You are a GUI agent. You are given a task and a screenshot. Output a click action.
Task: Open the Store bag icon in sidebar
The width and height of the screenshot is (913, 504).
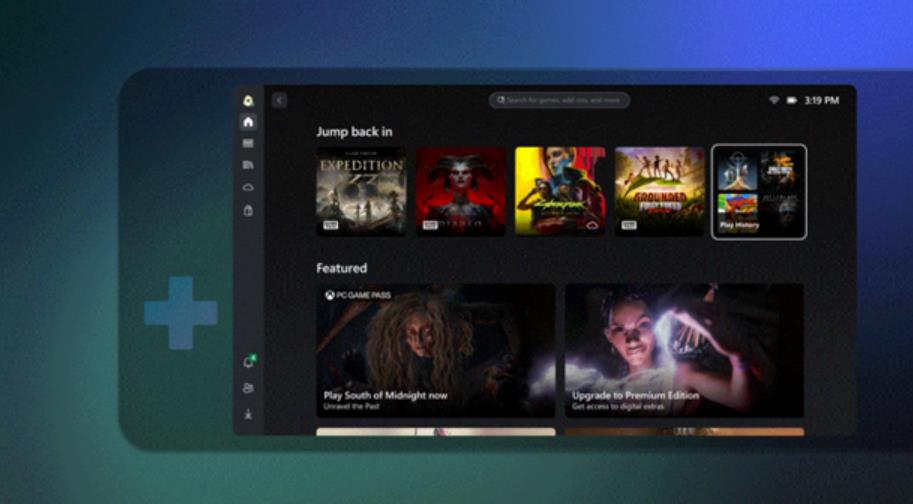(248, 210)
